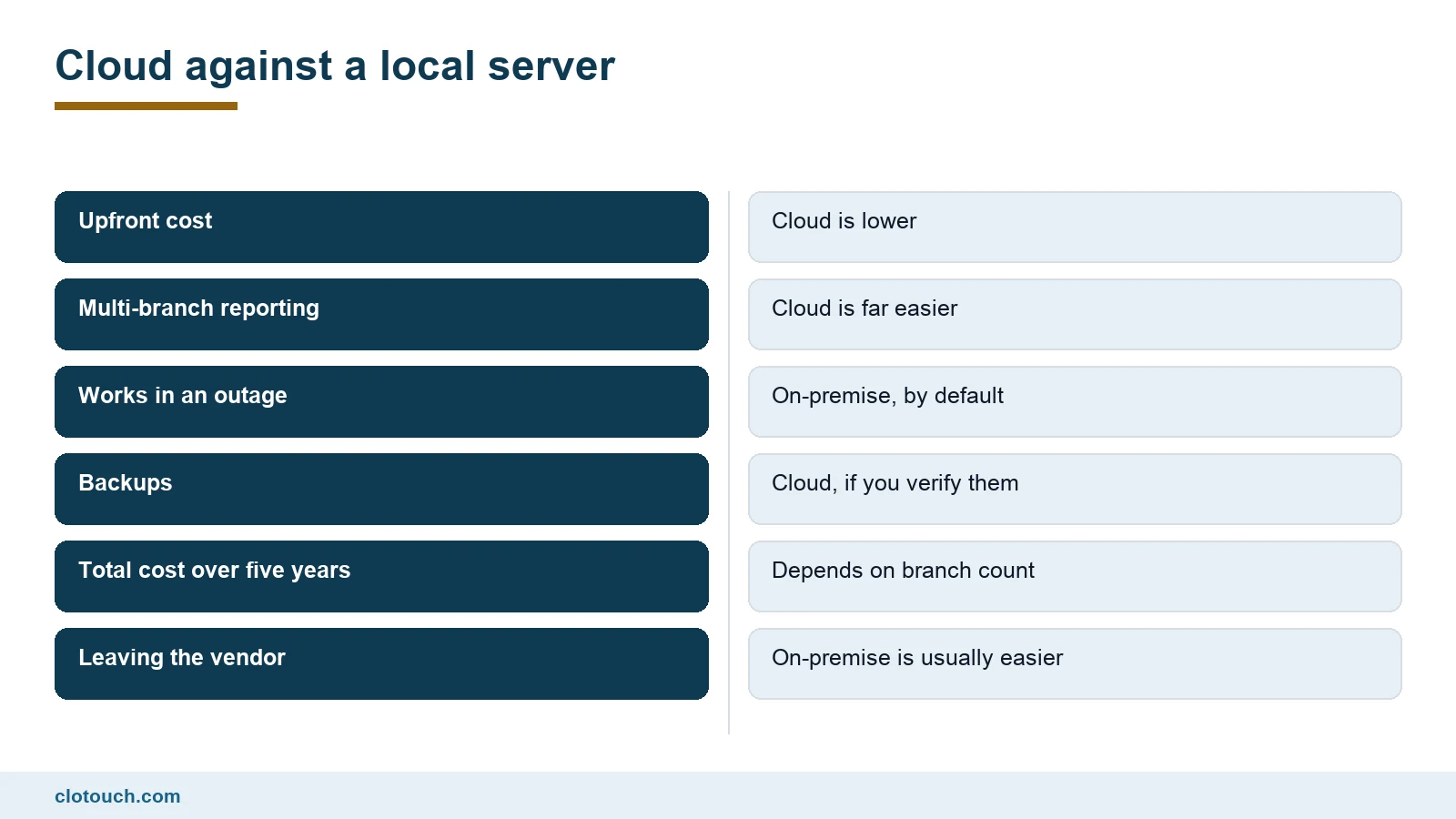This screenshot has width=1456, height=819.
Task: Select the 'On-premise is usually easier' box
Action: click(1075, 663)
